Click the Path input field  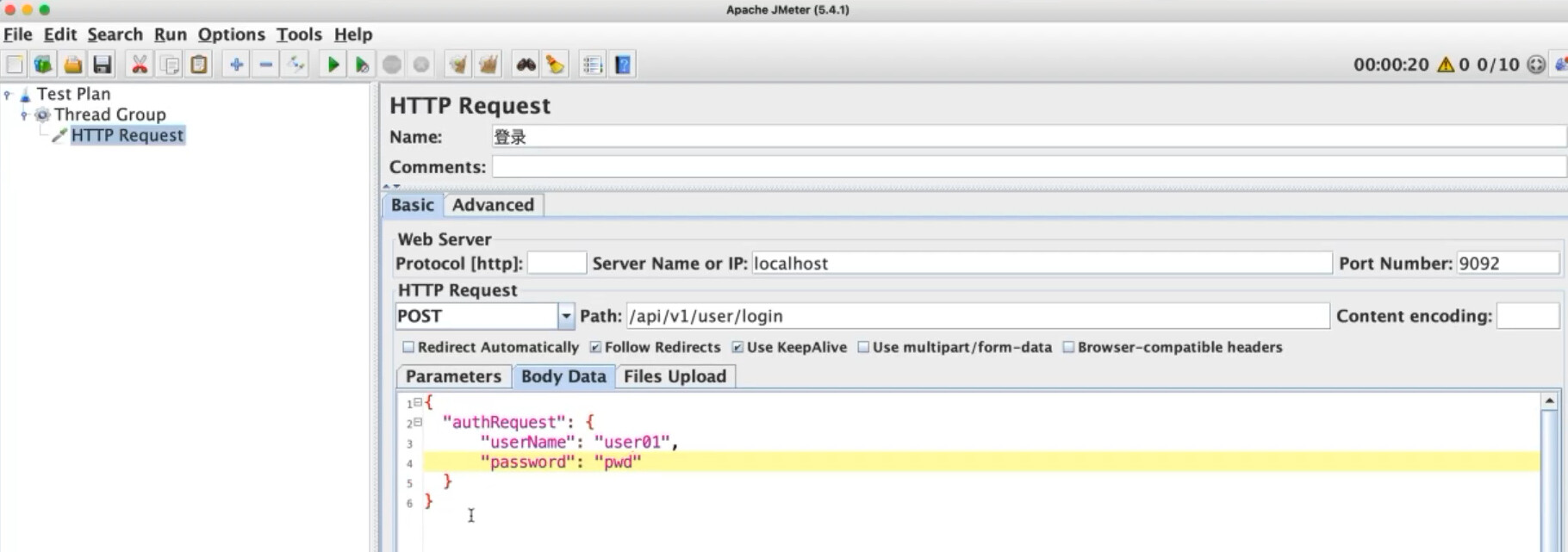point(978,316)
